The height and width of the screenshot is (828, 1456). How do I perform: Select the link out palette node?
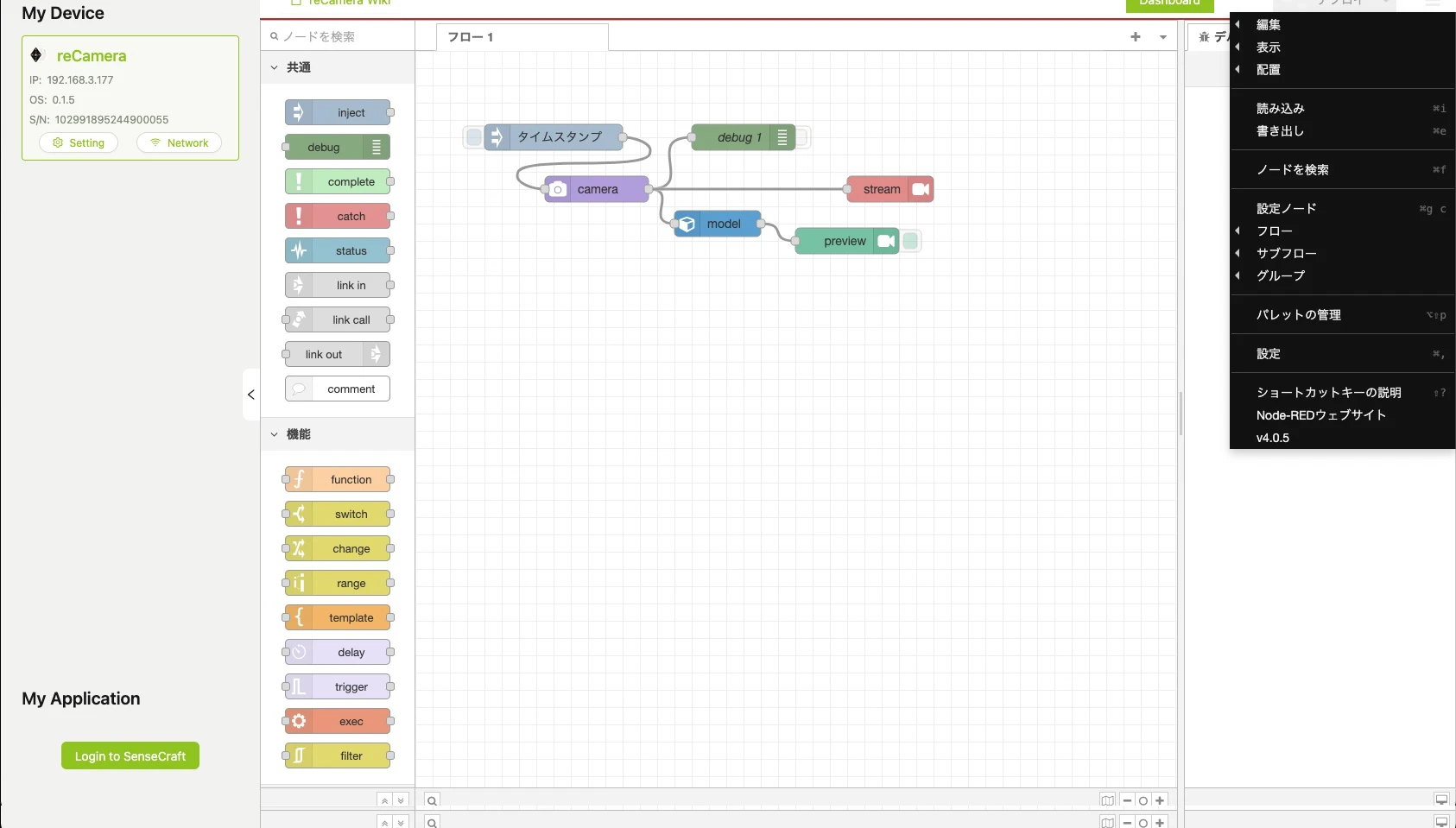(x=338, y=354)
